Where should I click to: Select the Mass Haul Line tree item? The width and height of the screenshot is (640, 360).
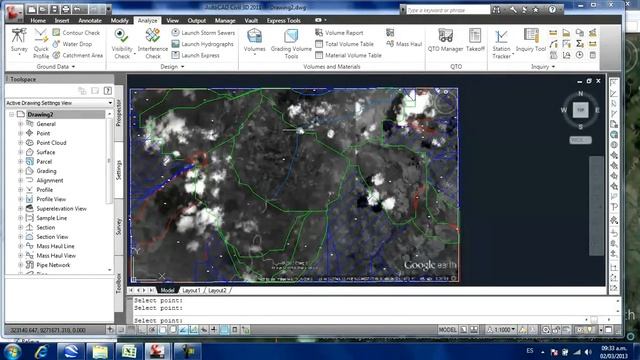point(55,246)
